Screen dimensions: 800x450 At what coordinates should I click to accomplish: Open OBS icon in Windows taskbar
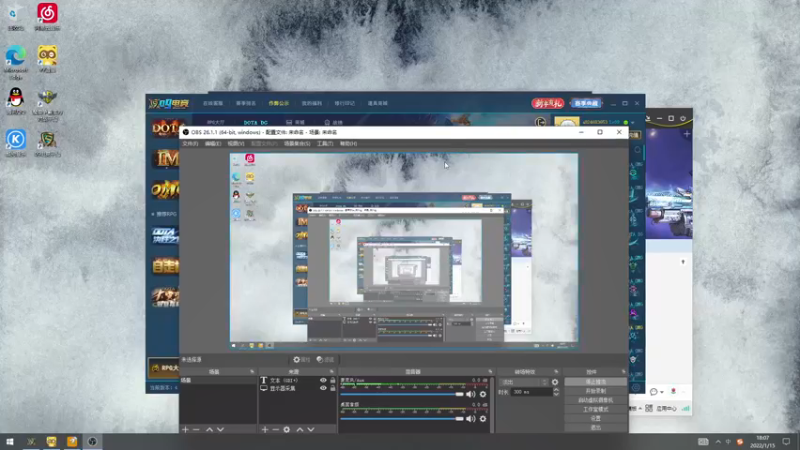click(92, 441)
